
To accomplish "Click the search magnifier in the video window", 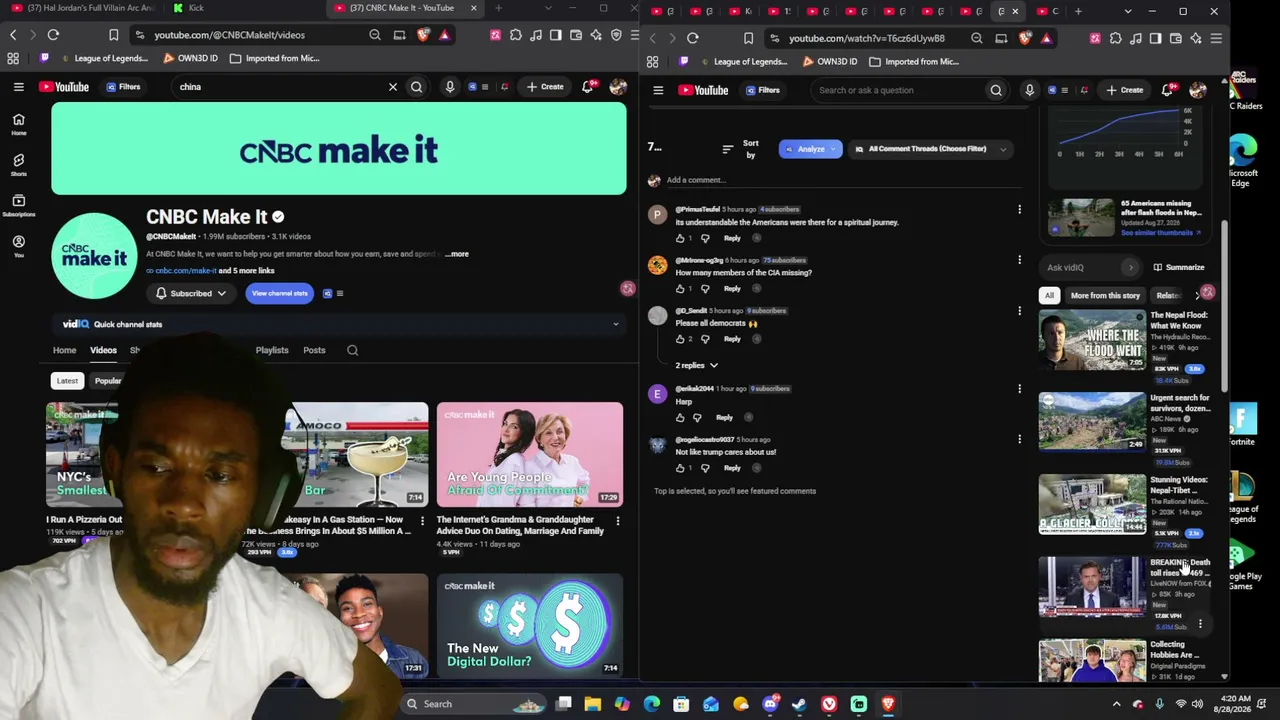I will (x=996, y=90).
